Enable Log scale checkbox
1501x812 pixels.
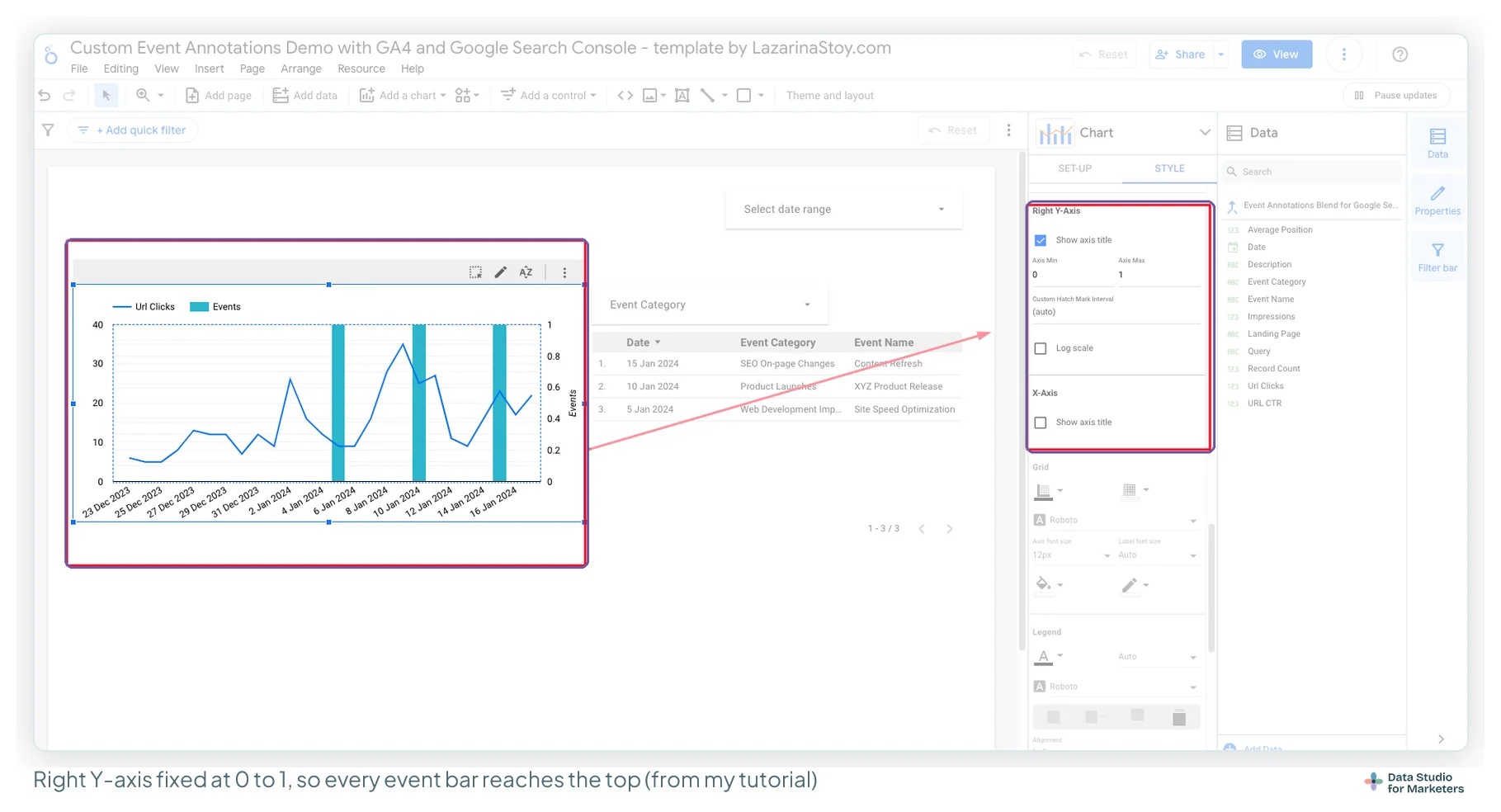1041,348
